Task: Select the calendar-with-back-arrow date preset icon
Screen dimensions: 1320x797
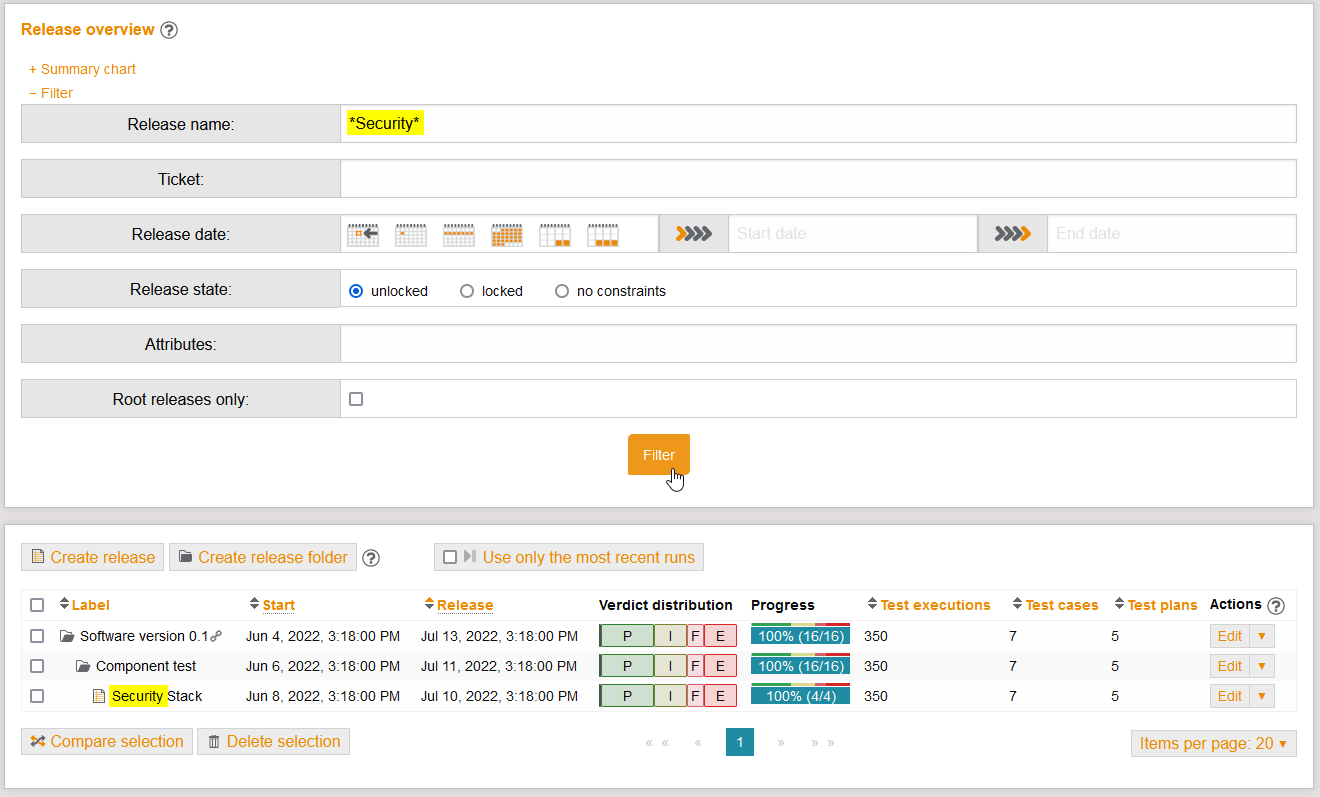Action: tap(362, 233)
